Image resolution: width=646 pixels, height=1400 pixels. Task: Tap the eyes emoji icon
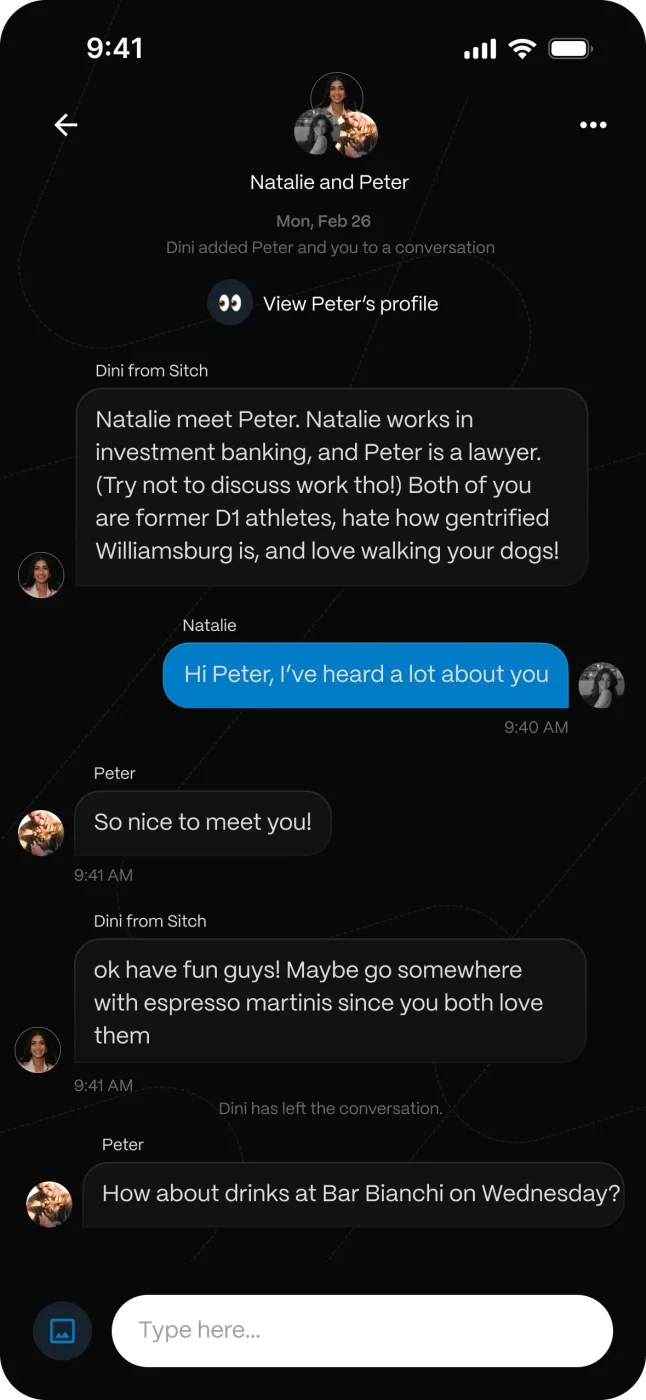tap(230, 303)
